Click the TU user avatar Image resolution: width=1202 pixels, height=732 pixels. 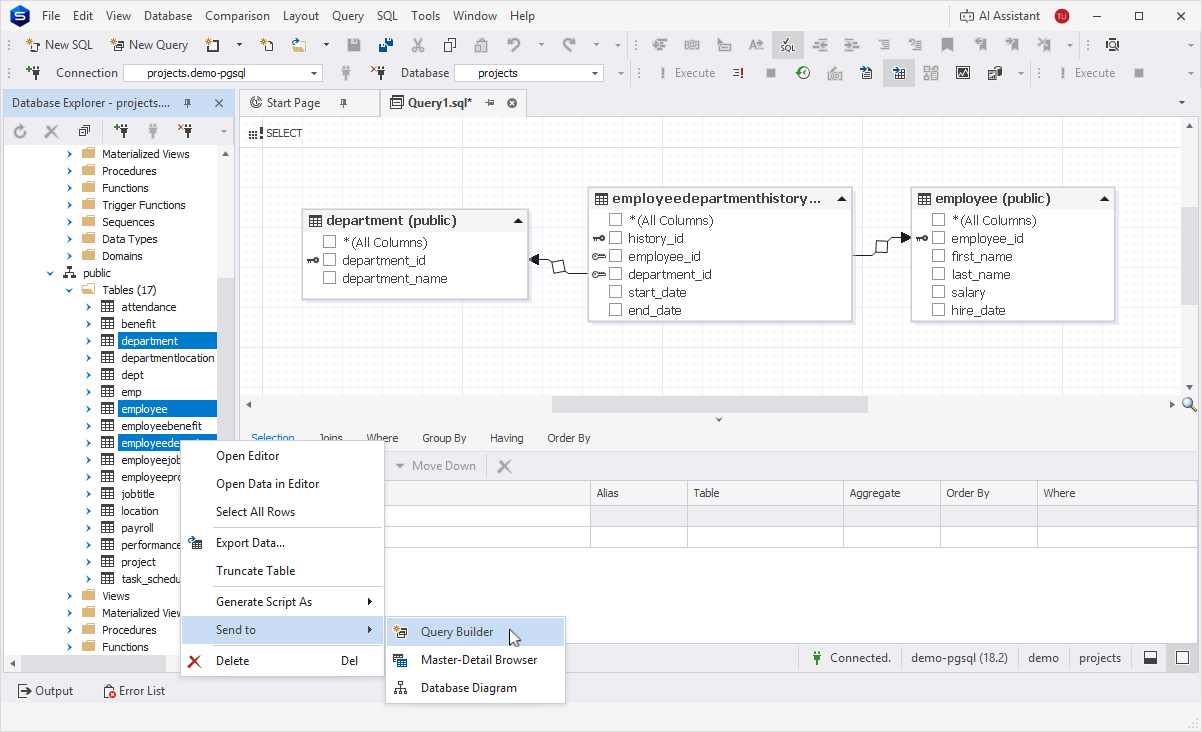[x=1062, y=16]
